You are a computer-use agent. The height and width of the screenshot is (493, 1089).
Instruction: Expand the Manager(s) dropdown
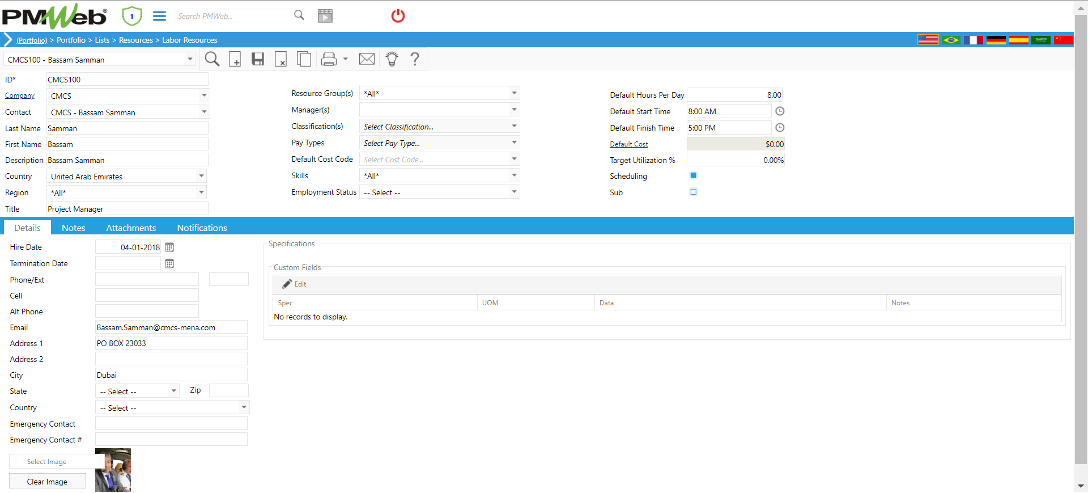(x=514, y=109)
